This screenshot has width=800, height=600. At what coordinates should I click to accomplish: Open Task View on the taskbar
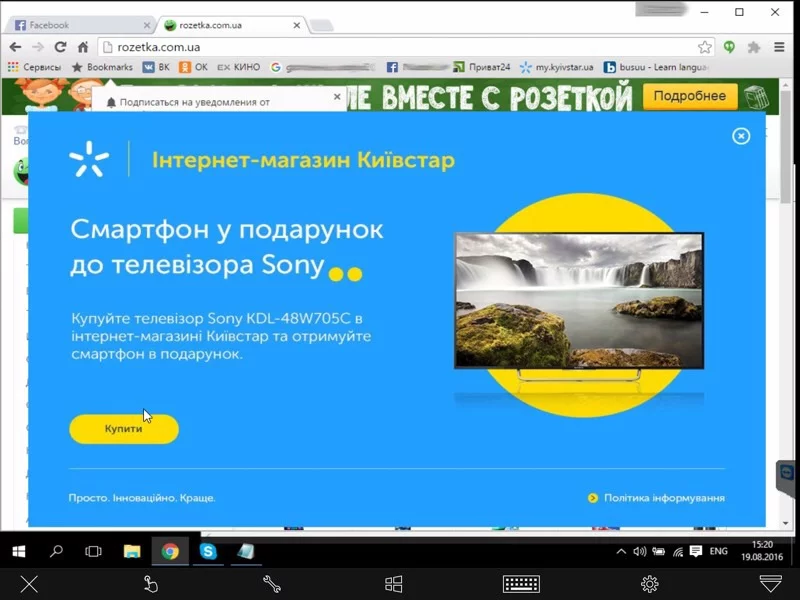tap(93, 551)
